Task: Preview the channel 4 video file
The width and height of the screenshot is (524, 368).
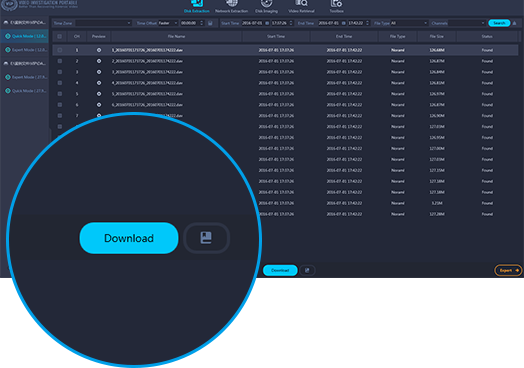Action: [99, 83]
